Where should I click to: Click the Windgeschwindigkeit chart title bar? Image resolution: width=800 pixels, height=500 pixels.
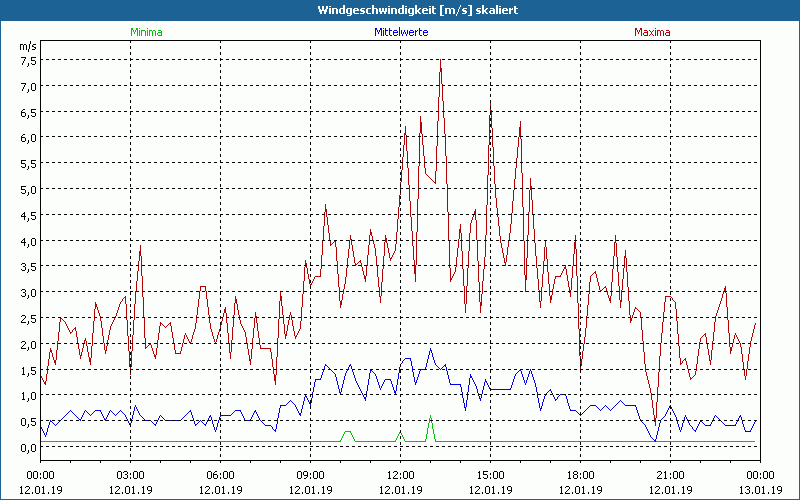point(400,10)
